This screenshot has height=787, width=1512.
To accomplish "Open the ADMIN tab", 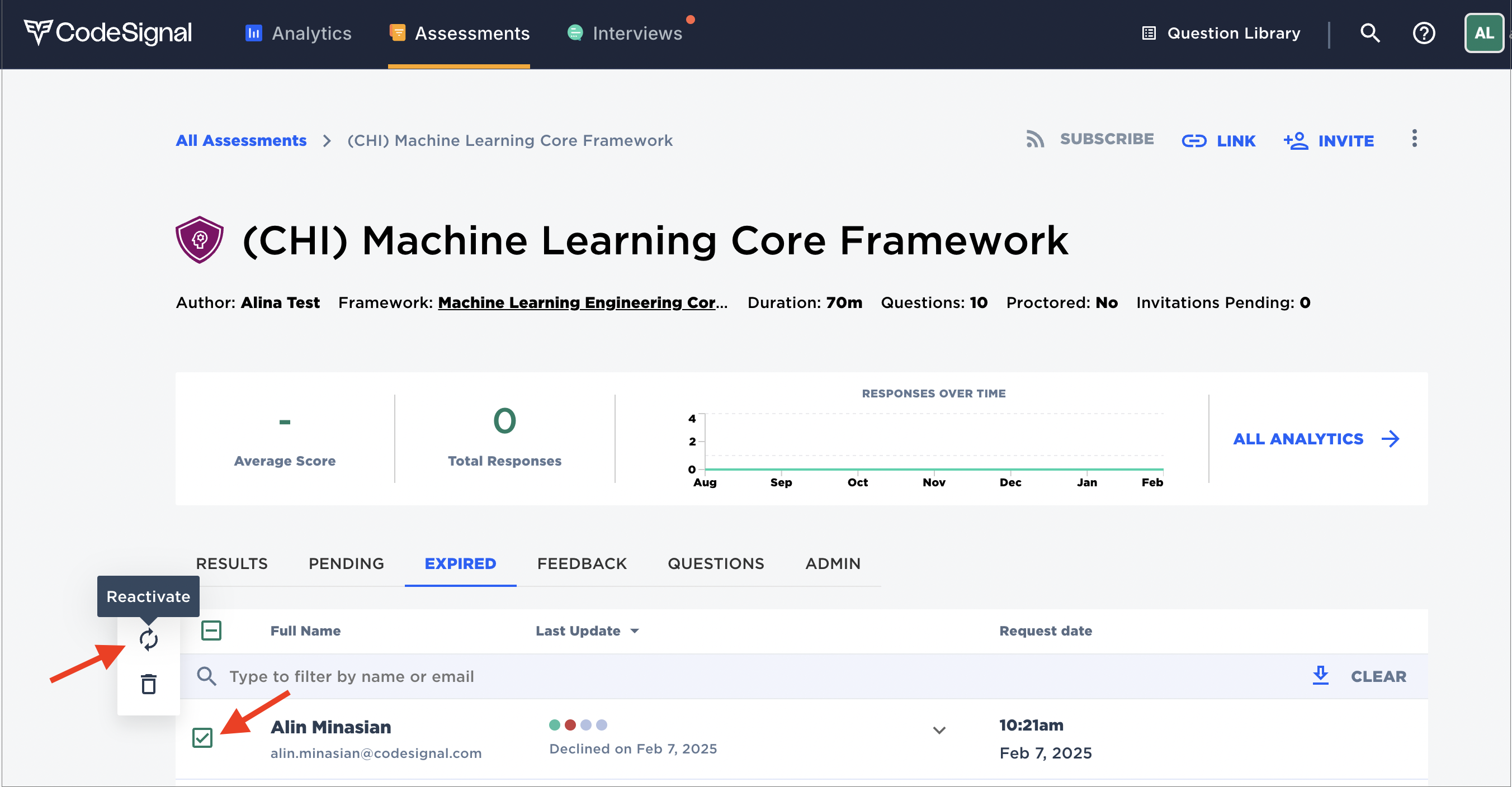I will click(x=832, y=563).
